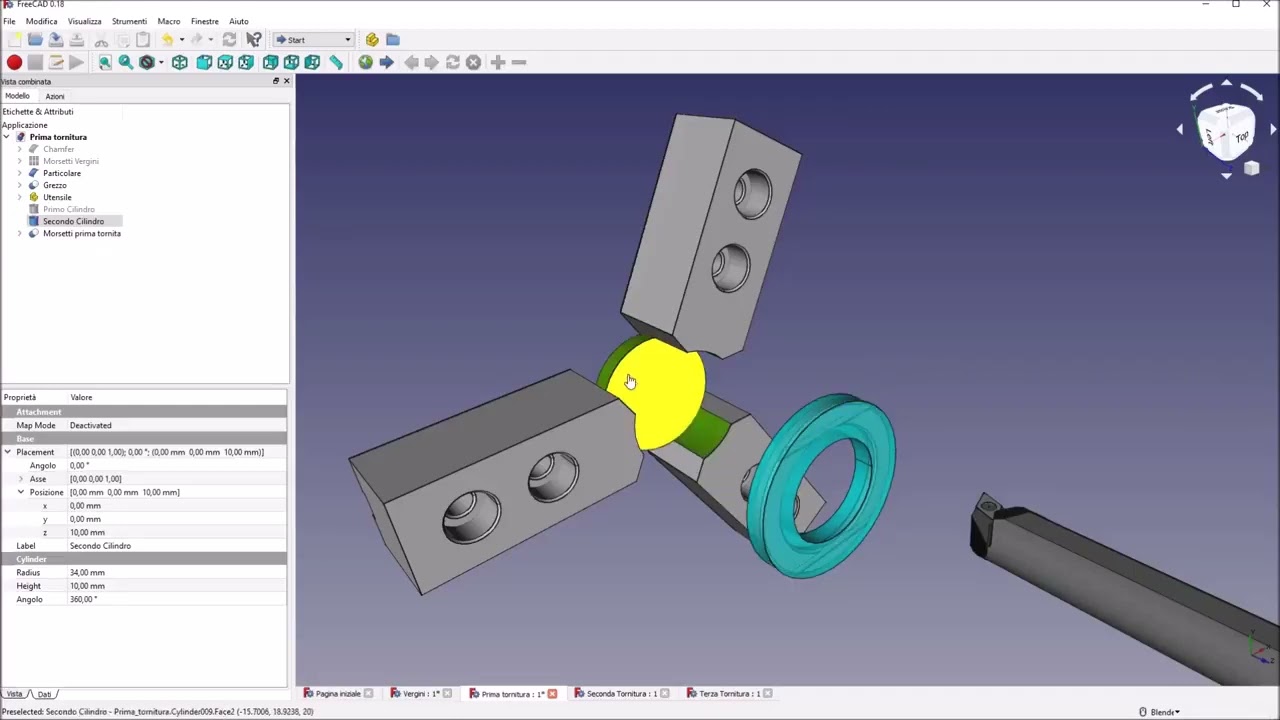The height and width of the screenshot is (720, 1280).
Task: Activate the What's This help cursor icon
Action: (253, 40)
